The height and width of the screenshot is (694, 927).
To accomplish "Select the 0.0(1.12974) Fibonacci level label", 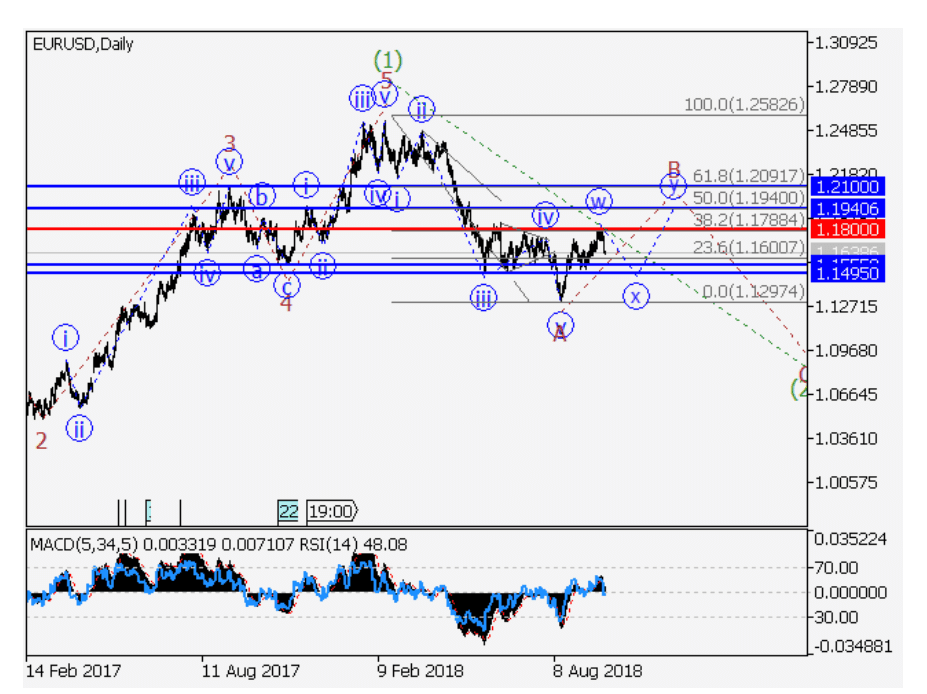I will click(x=750, y=291).
